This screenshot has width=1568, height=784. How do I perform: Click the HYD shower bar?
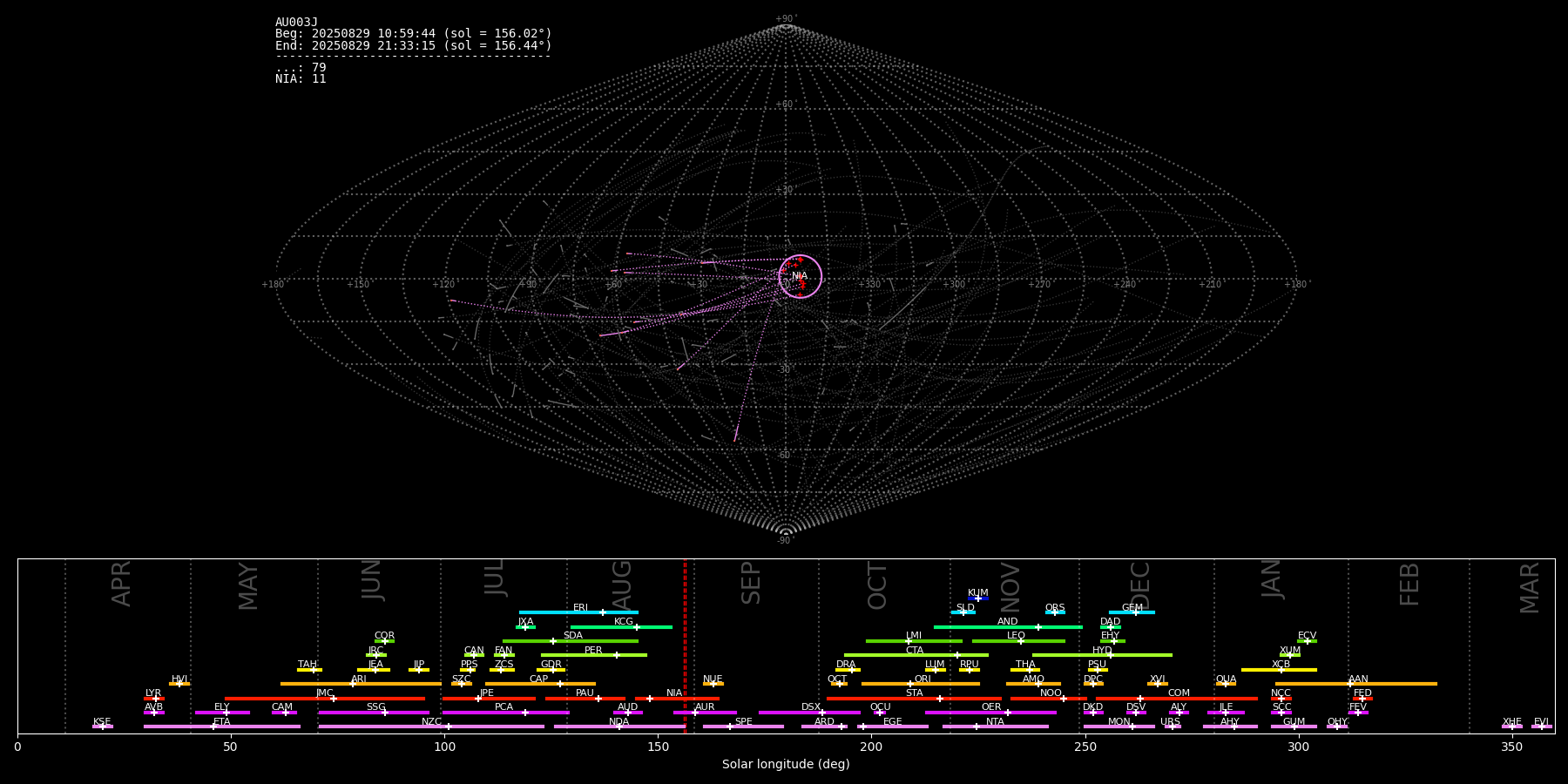pyautogui.click(x=1102, y=655)
